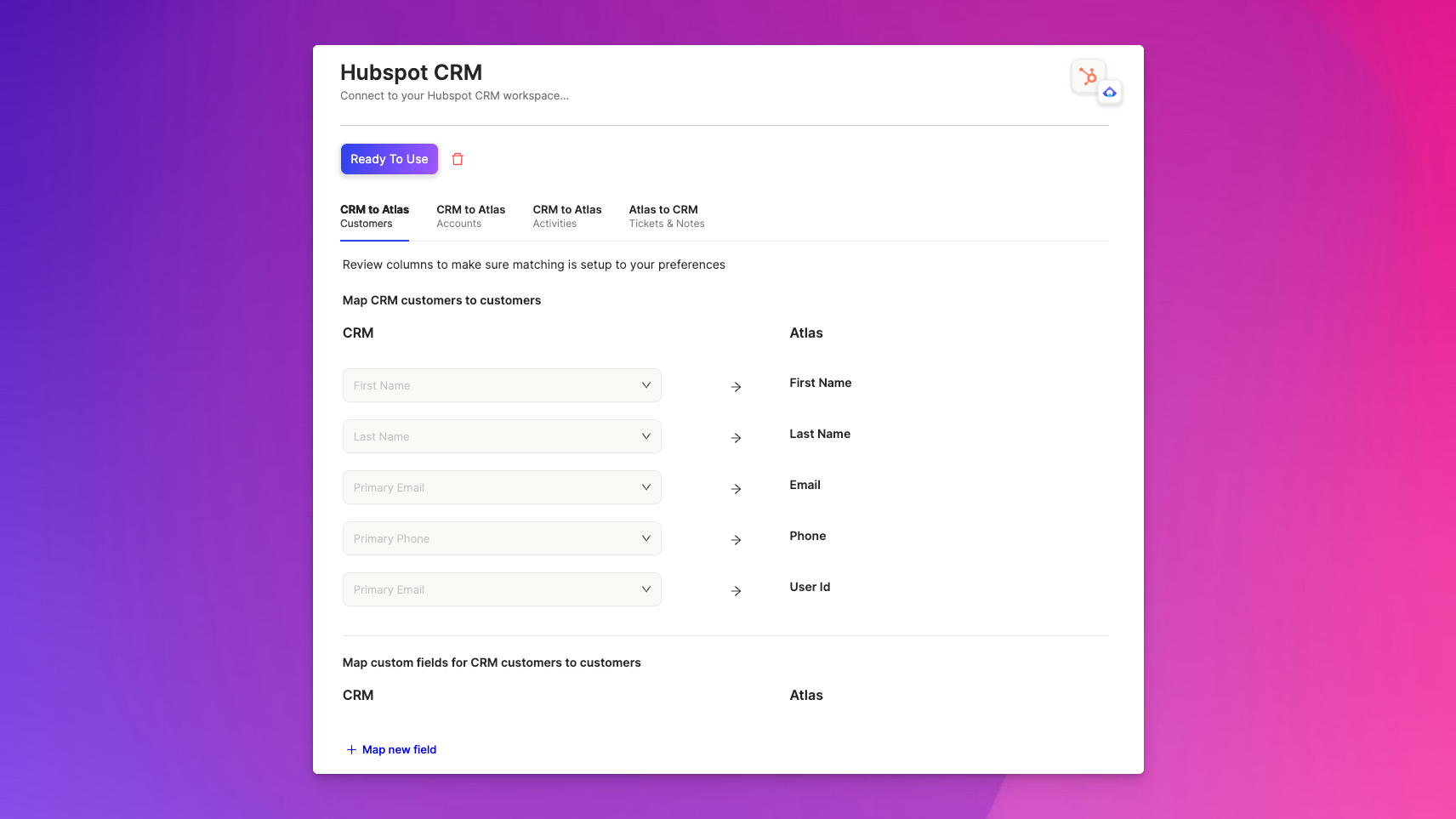Expand the Primary Phone dropdown
Screen dimensions: 1456x819
tap(502, 538)
